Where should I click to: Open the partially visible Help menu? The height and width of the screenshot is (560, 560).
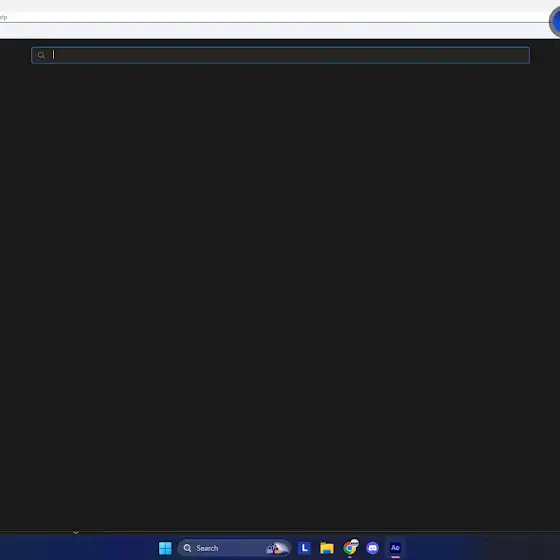[x=3, y=17]
